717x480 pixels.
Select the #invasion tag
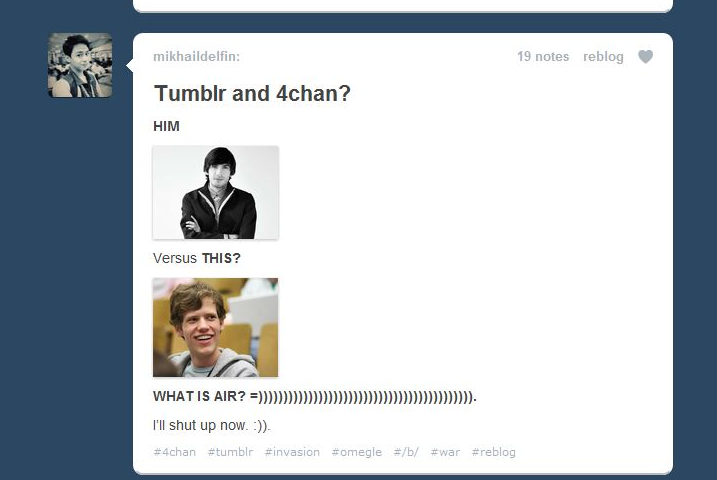click(292, 452)
